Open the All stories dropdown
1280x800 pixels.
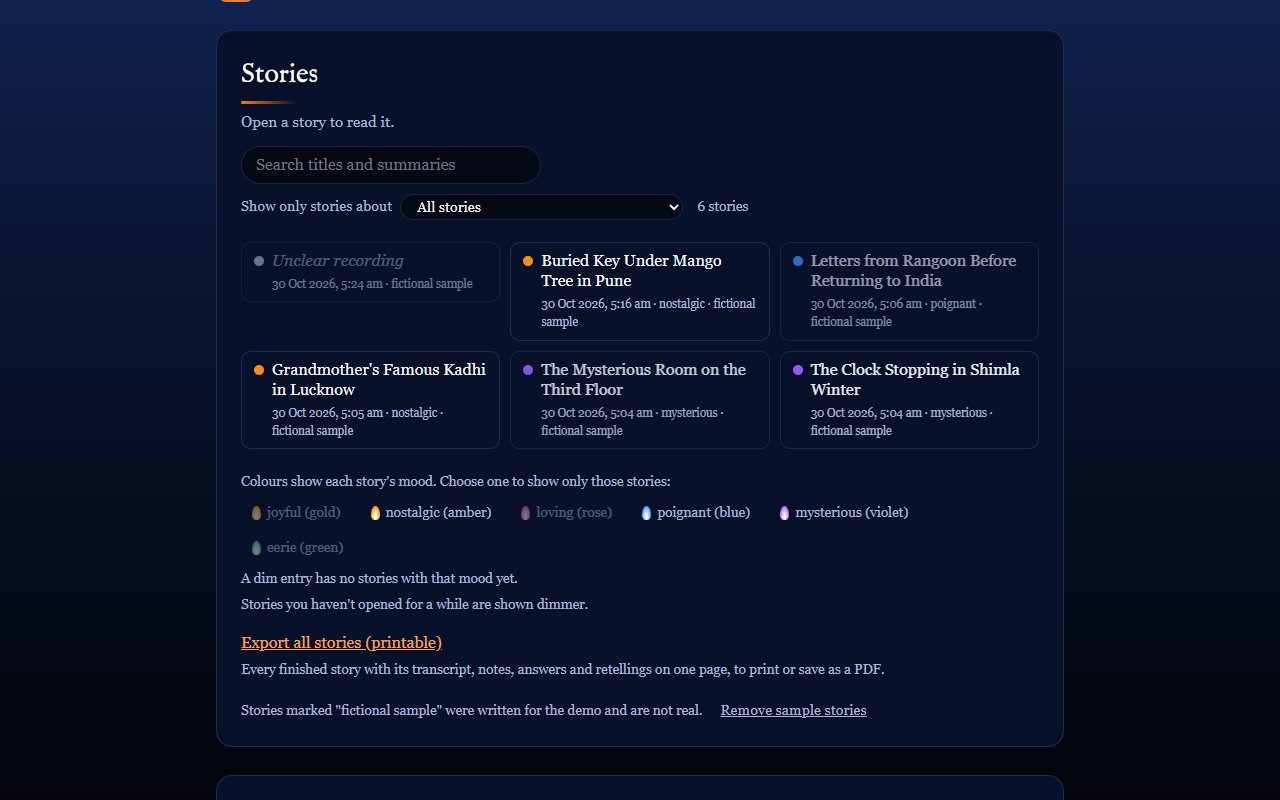pyautogui.click(x=541, y=207)
